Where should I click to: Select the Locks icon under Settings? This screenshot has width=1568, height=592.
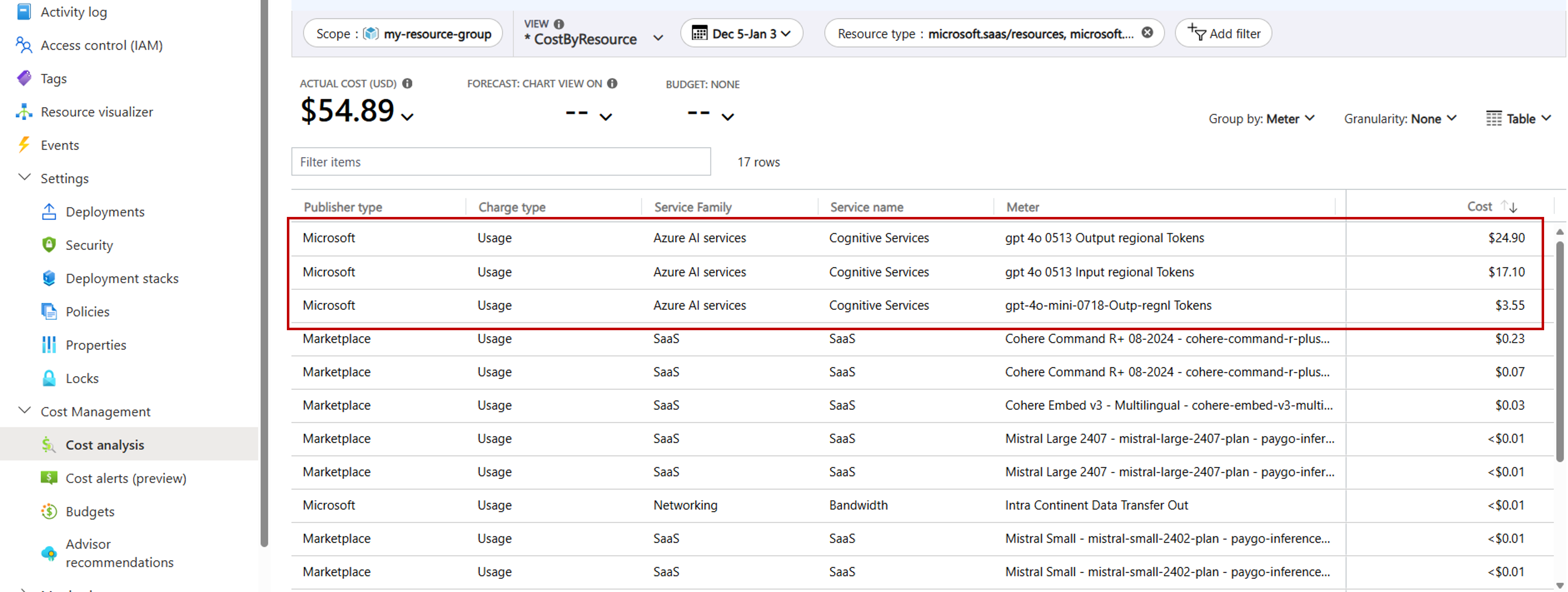(49, 377)
